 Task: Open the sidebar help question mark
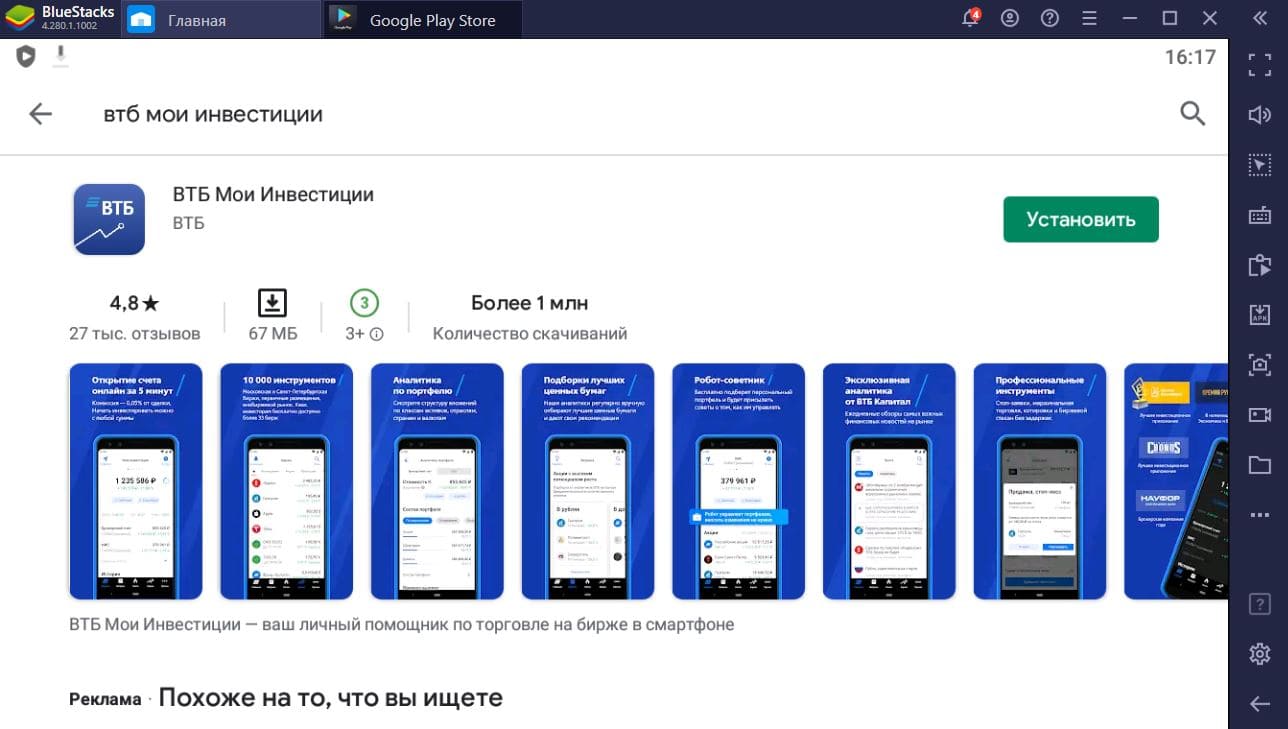pos(1259,604)
